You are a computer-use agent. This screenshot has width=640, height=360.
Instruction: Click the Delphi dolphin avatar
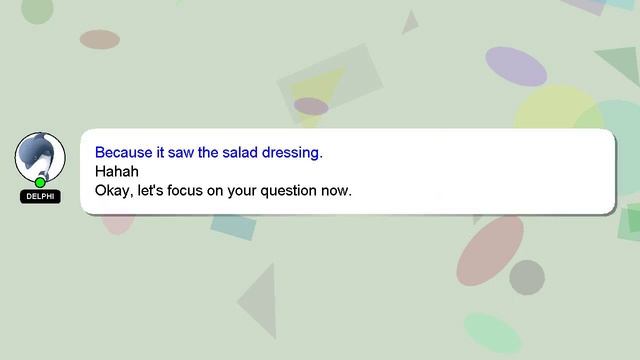(40, 157)
